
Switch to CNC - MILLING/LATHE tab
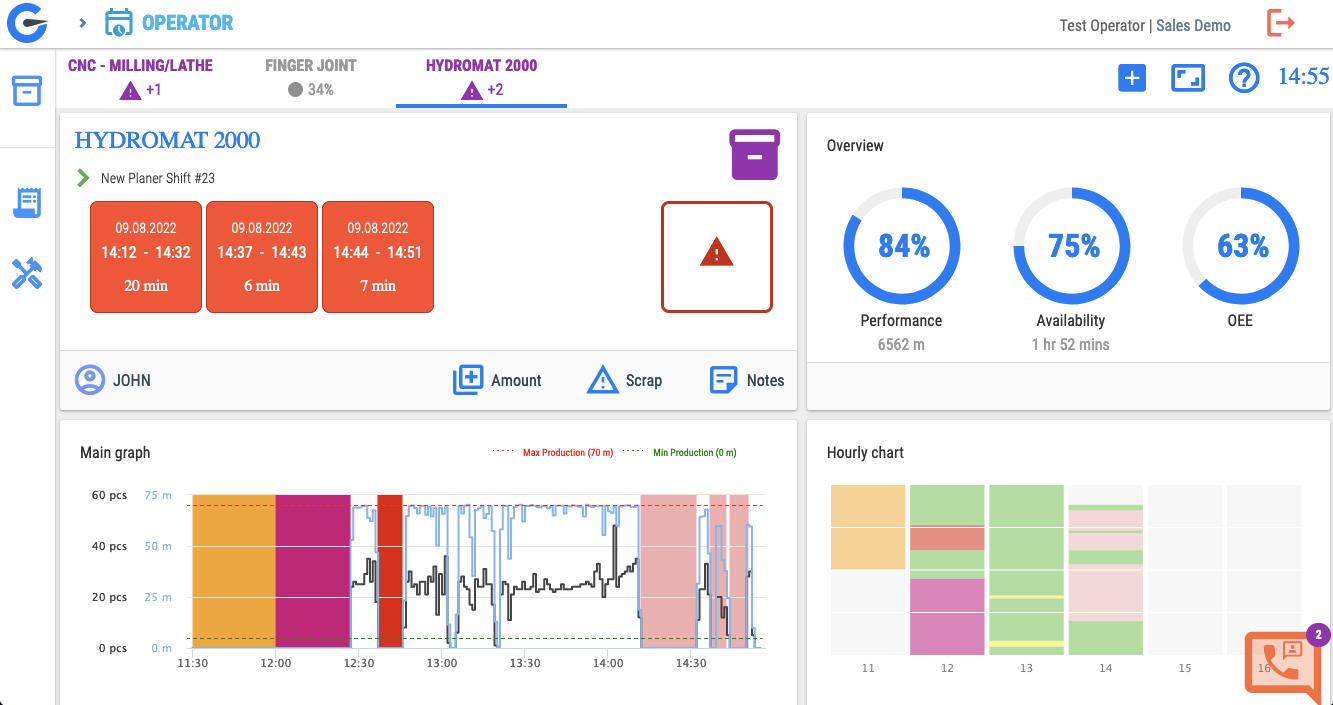pyautogui.click(x=140, y=78)
